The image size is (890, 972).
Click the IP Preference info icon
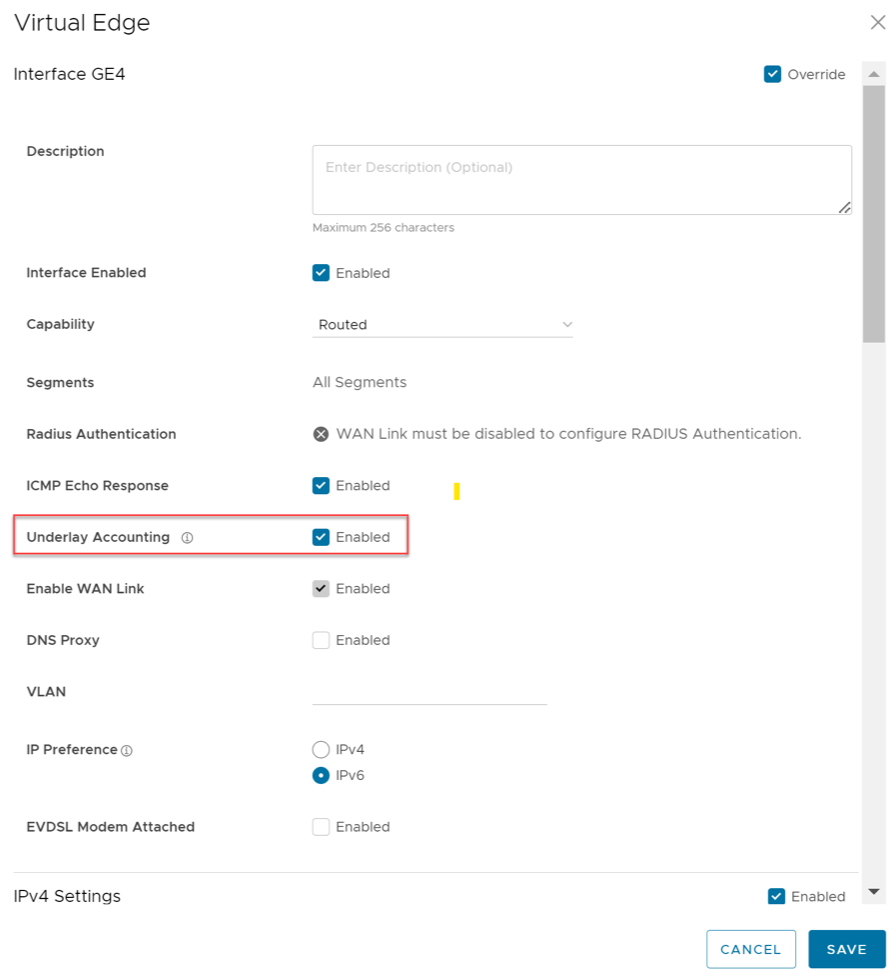[127, 750]
